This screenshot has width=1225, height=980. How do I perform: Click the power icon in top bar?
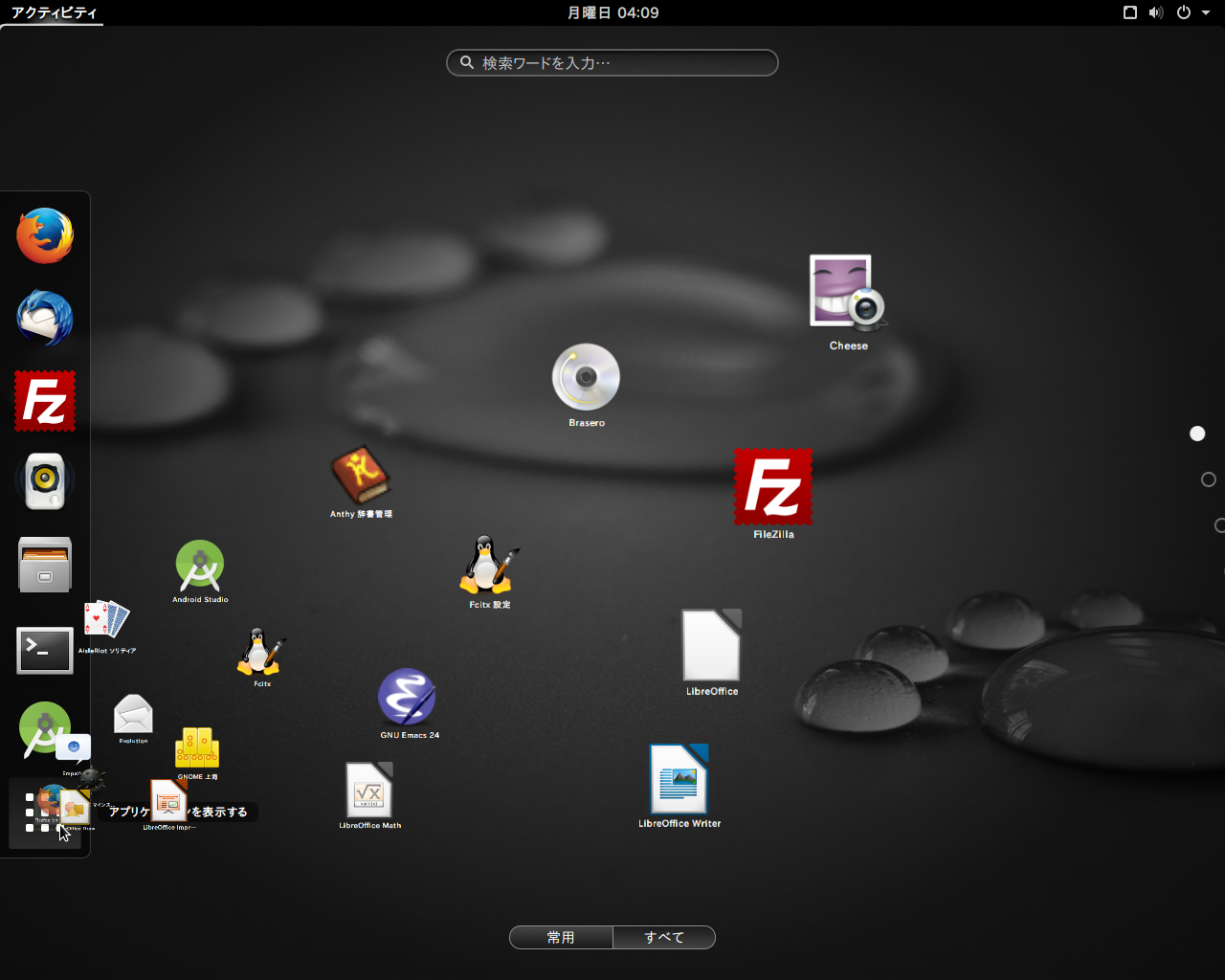[x=1184, y=12]
